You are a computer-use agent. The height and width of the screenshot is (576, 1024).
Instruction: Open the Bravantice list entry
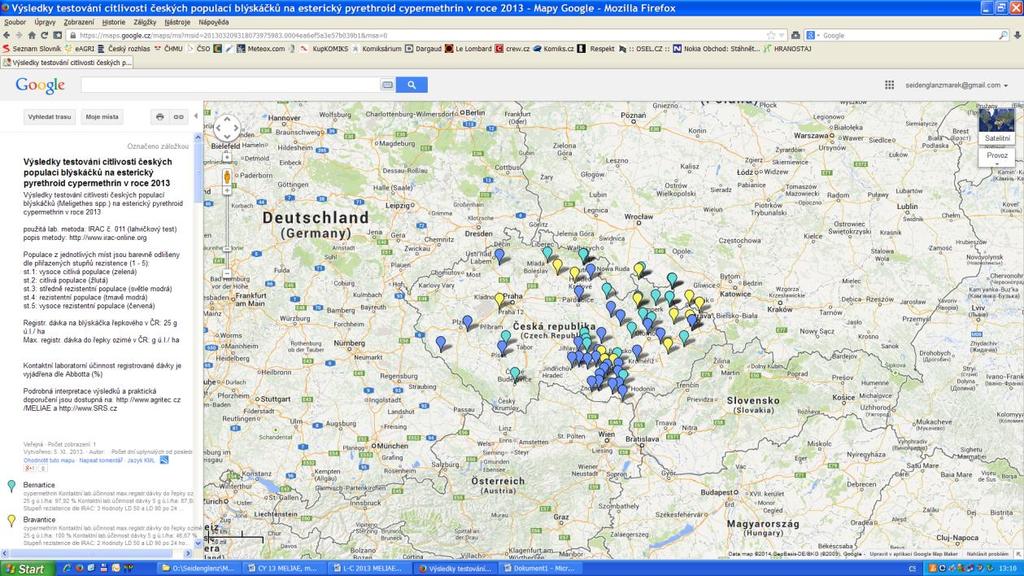click(39, 520)
